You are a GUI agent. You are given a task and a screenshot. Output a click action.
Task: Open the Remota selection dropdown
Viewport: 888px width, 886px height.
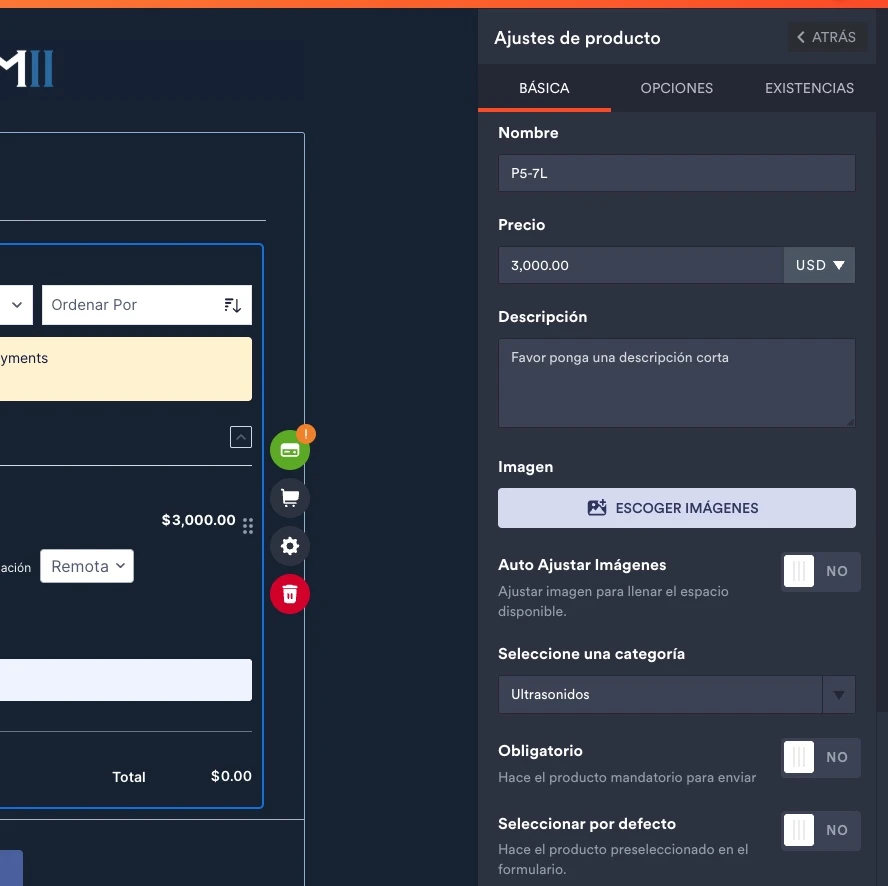87,566
